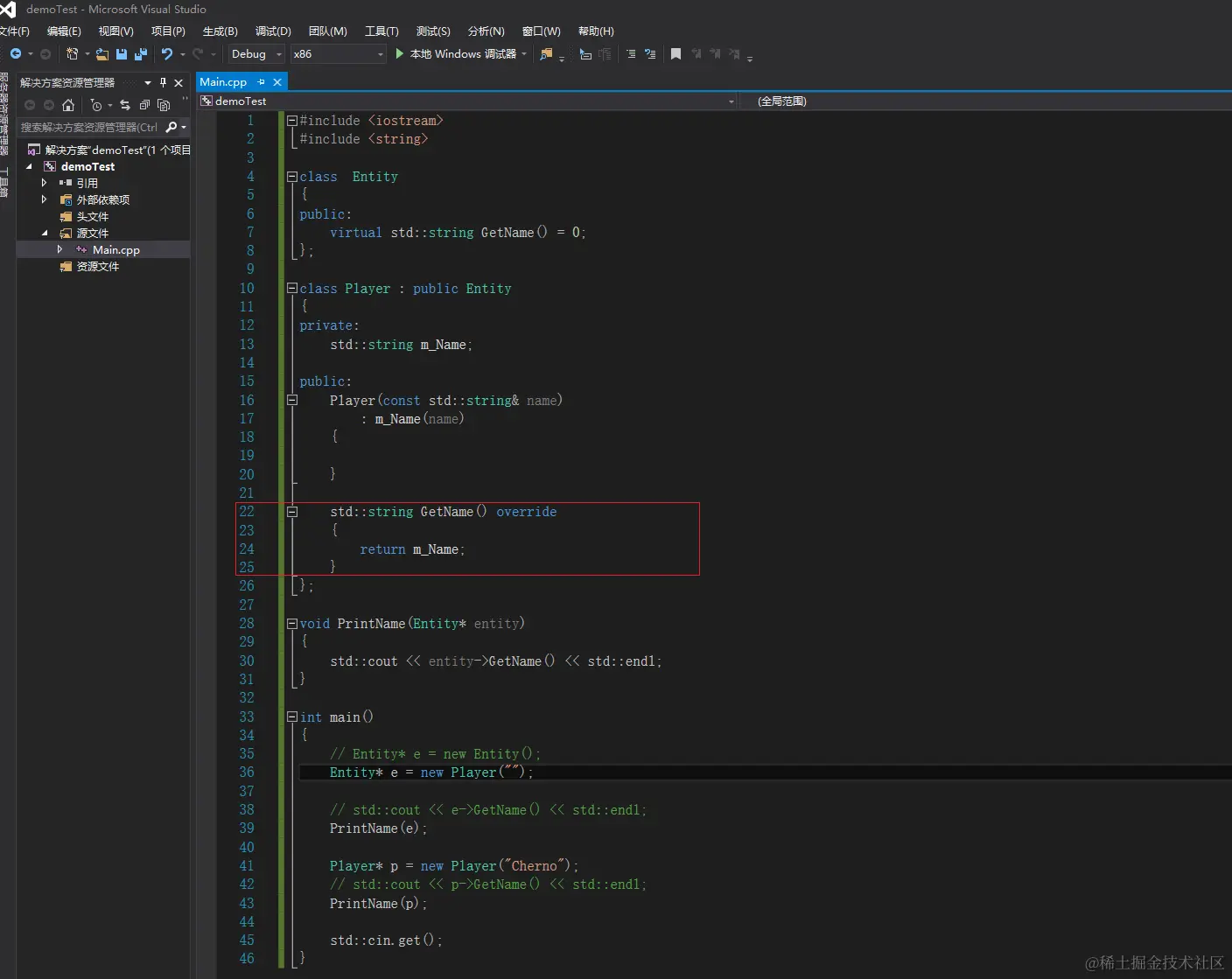The height and width of the screenshot is (979, 1232).
Task: Click the Solution Explorer search field
Action: 89,128
